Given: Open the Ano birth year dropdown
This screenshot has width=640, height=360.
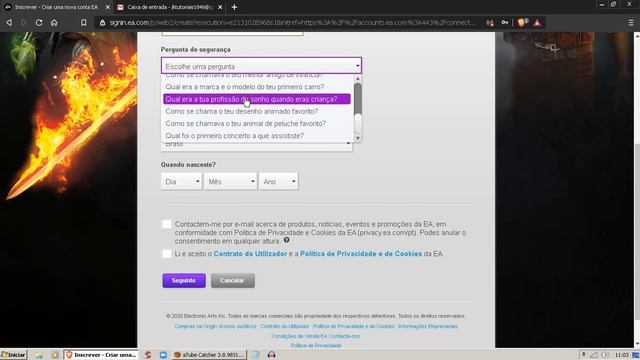Looking at the screenshot, I should click(x=279, y=181).
